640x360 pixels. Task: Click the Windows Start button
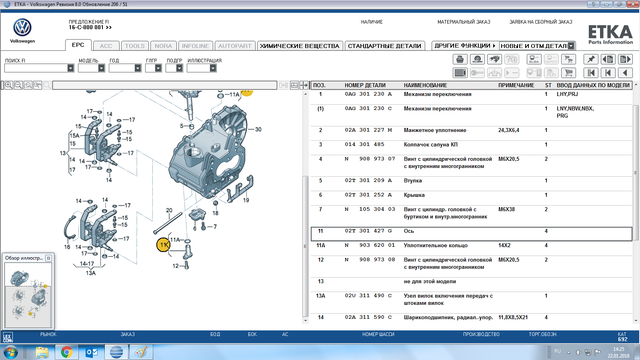pos(10,352)
